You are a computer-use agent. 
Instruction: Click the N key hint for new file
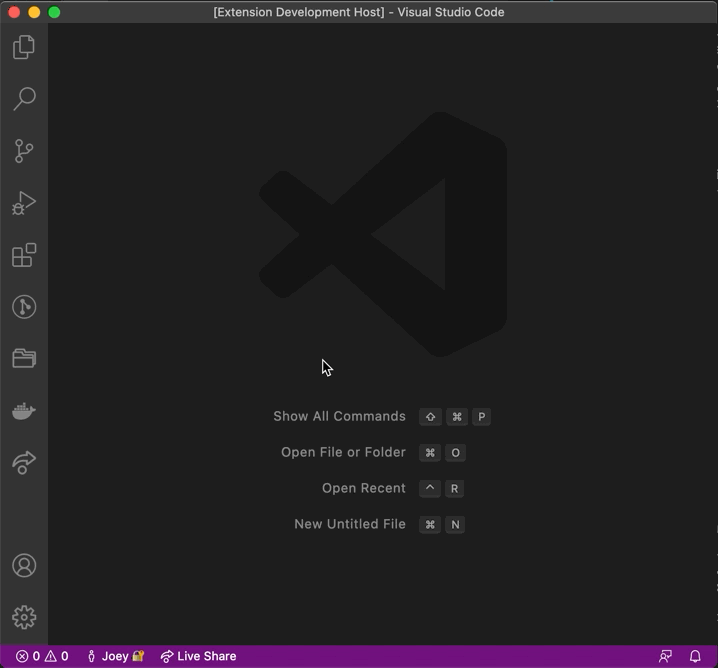(x=455, y=525)
